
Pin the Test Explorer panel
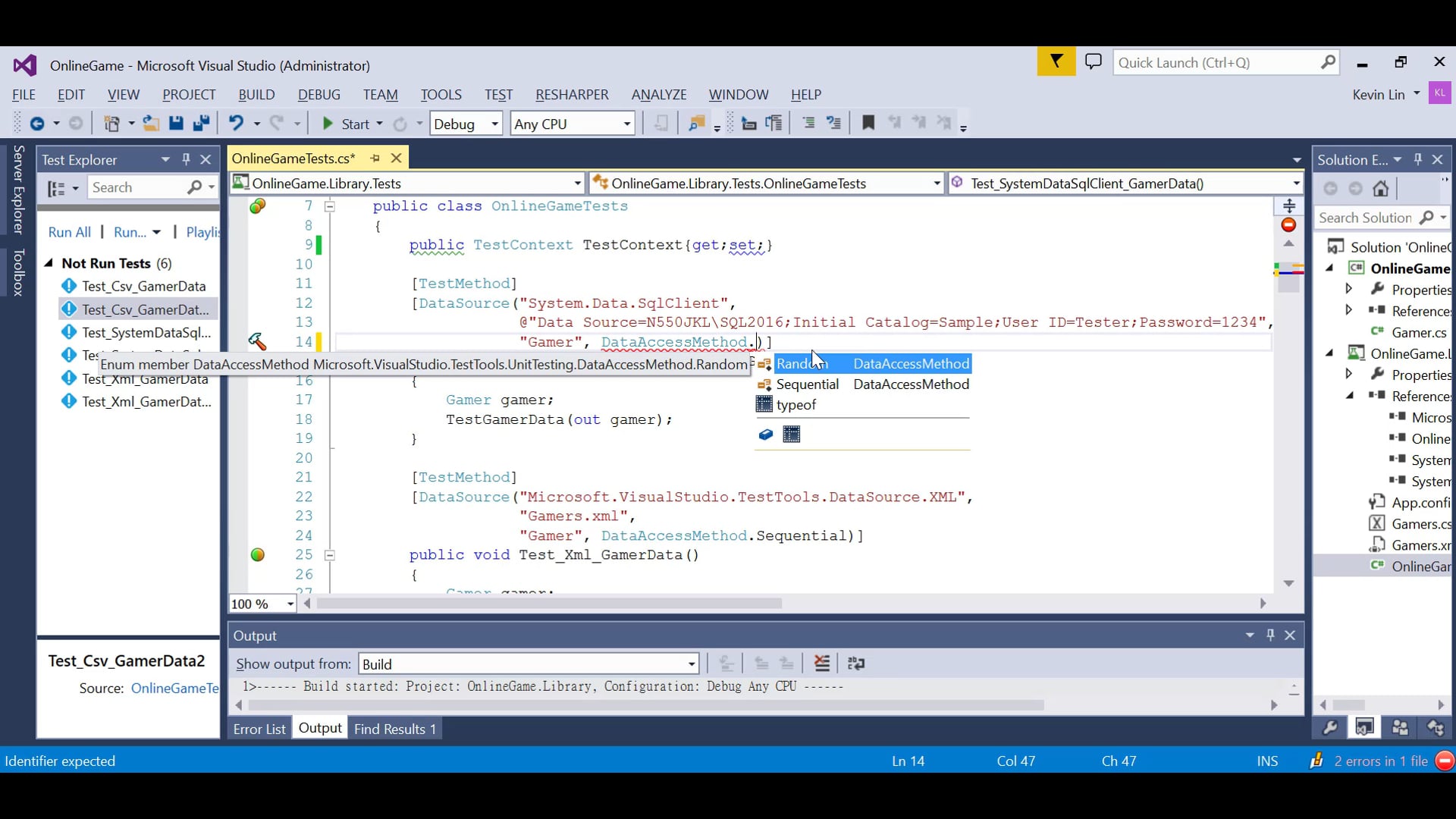pos(186,159)
